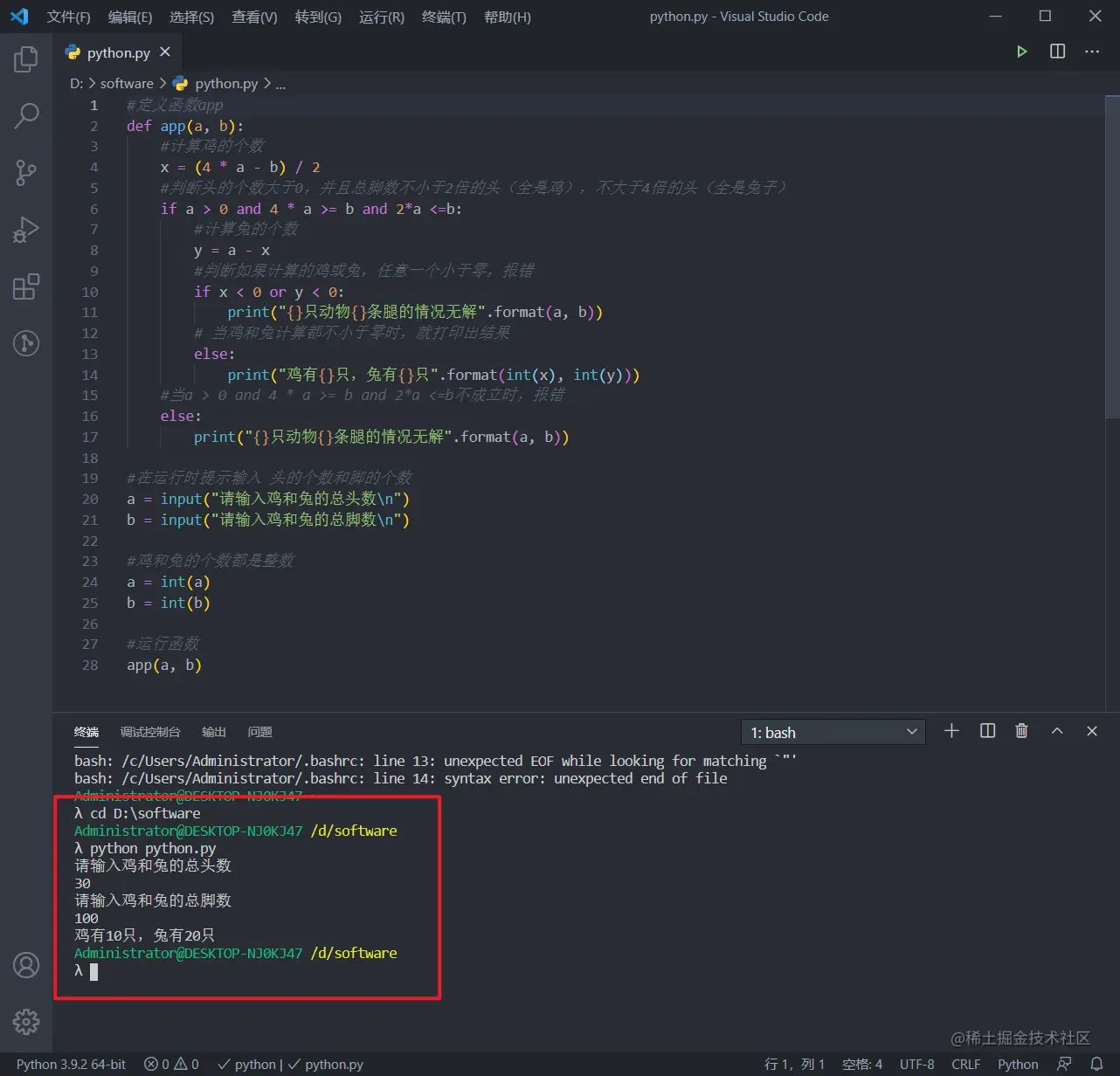Click the feedback icon in status bar
The width and height of the screenshot is (1120, 1076).
[1064, 1064]
